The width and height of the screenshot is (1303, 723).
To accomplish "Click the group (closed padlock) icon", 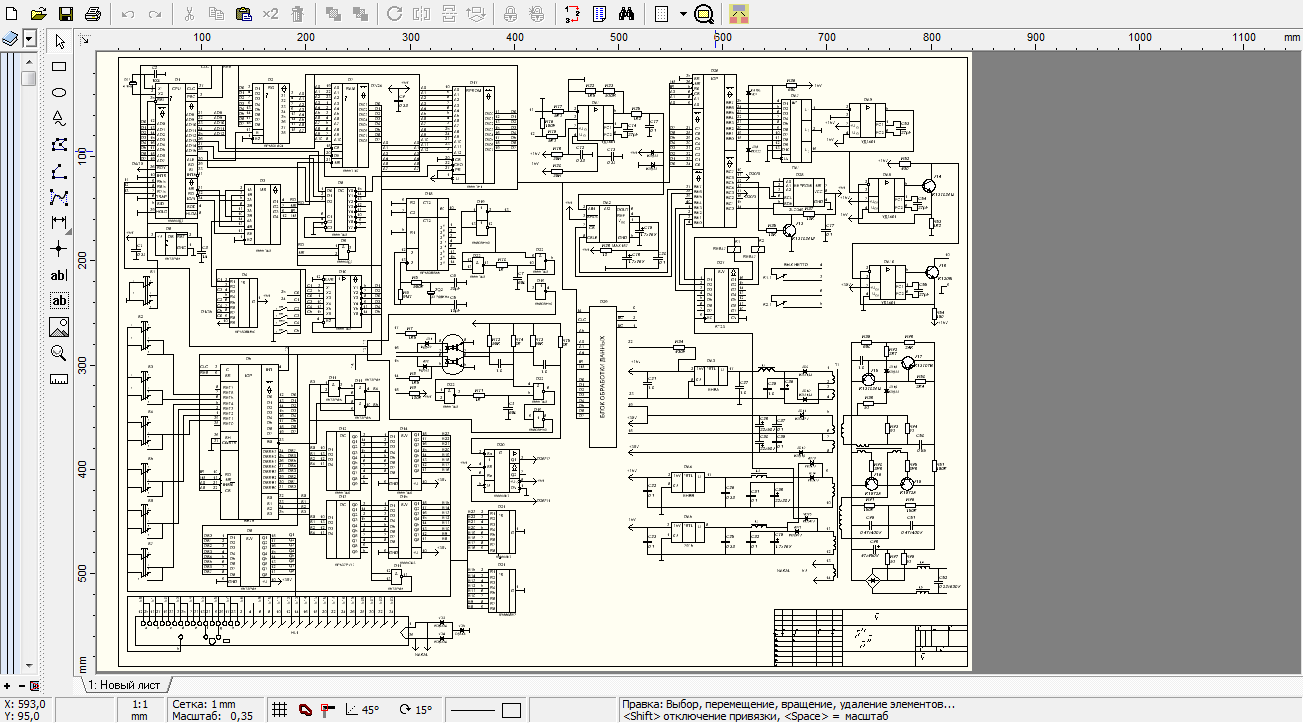I will [510, 14].
